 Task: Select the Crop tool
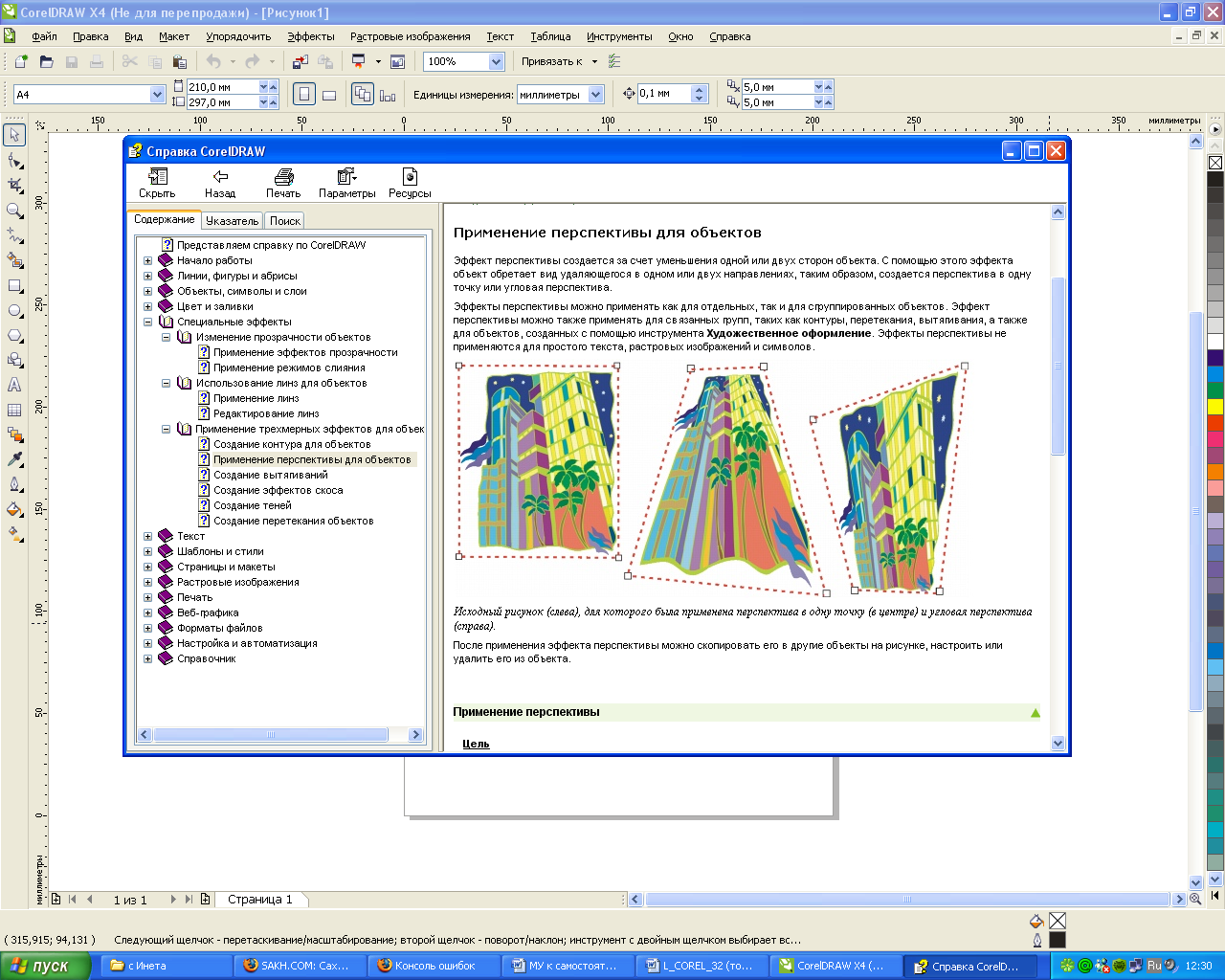(x=14, y=185)
